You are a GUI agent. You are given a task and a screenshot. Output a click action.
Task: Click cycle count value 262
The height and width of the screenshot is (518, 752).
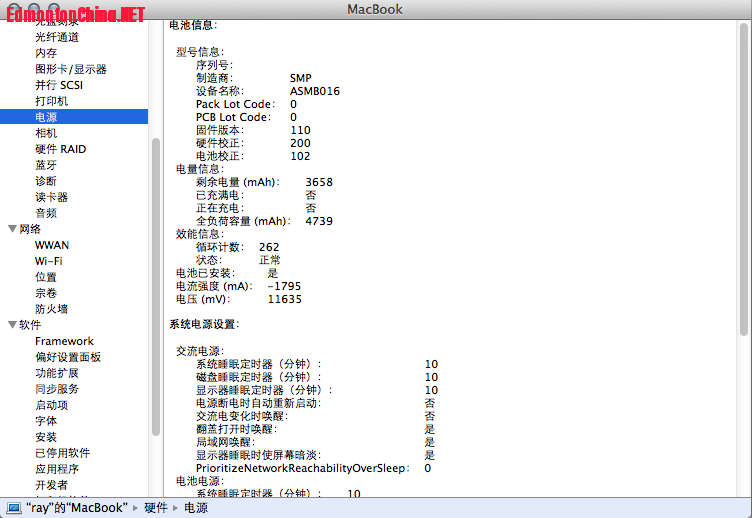pyautogui.click(x=269, y=247)
